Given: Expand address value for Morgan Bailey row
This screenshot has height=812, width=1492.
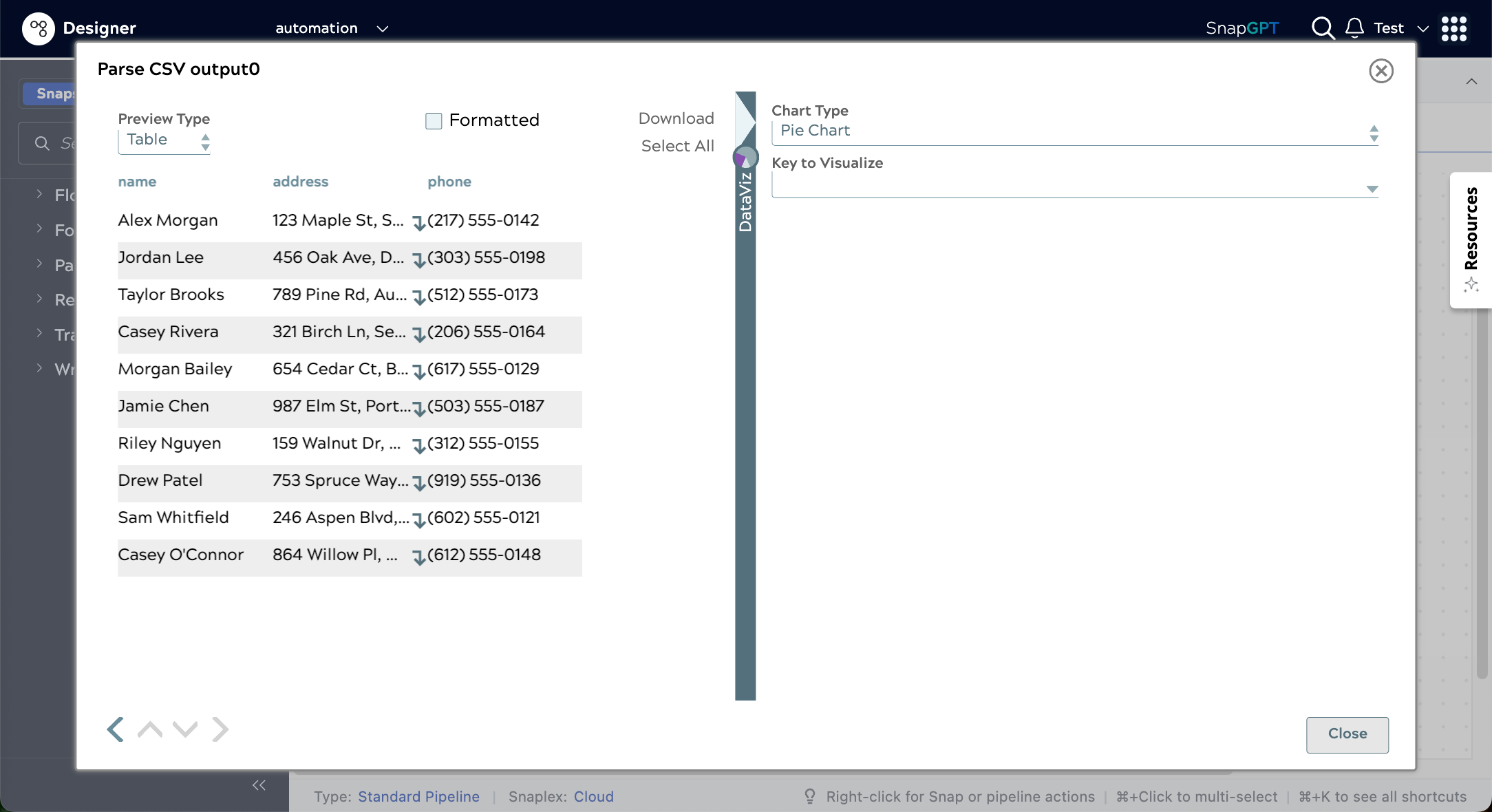Looking at the screenshot, I should [x=418, y=372].
